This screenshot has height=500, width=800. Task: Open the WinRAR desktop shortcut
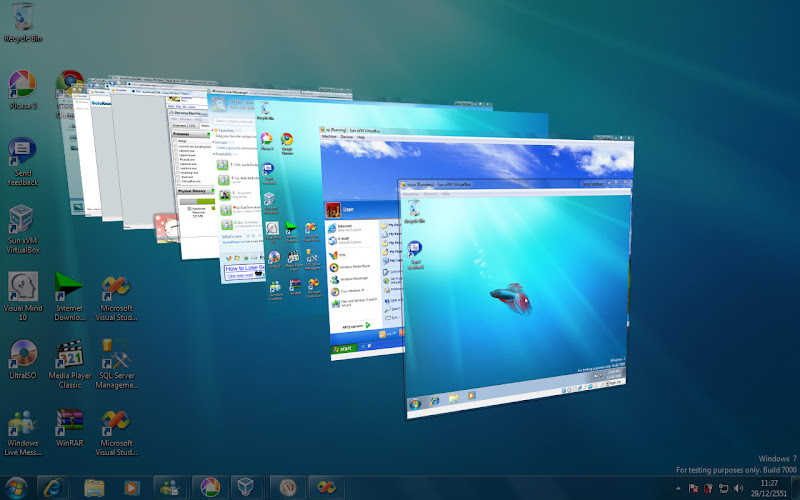(69, 427)
